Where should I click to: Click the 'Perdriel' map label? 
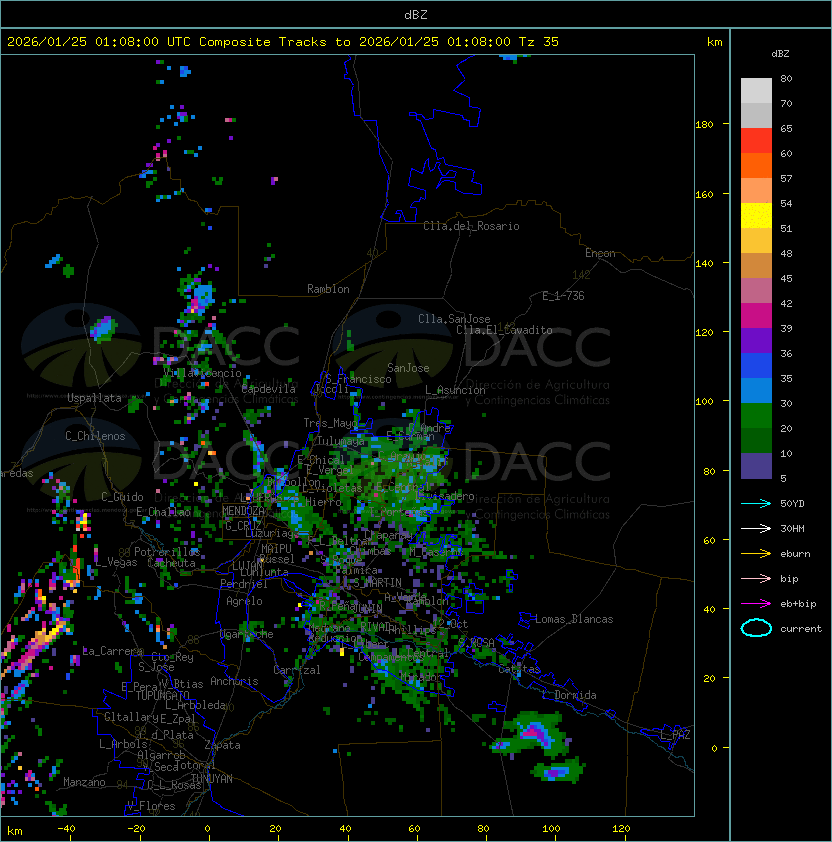[x=244, y=583]
